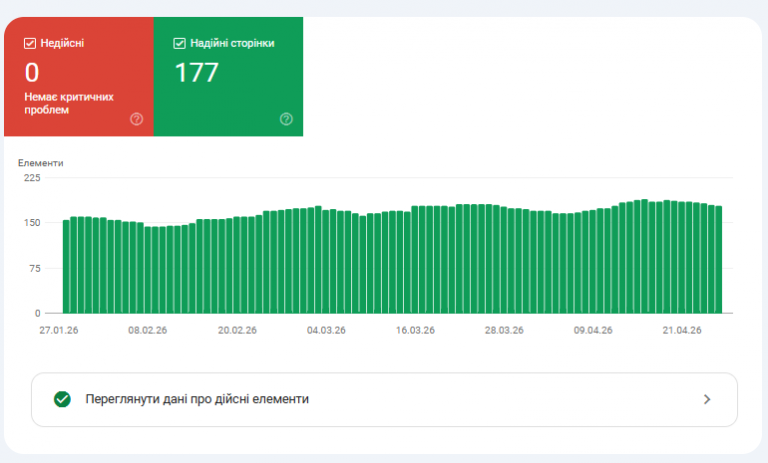Uncheck the Недійсні checkbox
Screen dimensions: 768x463
[x=30, y=43]
